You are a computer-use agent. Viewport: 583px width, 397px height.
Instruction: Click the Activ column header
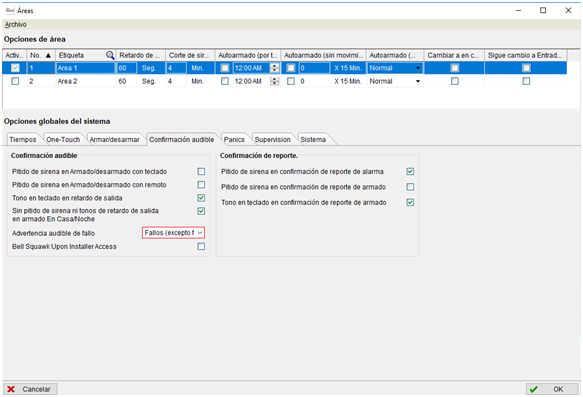point(14,55)
